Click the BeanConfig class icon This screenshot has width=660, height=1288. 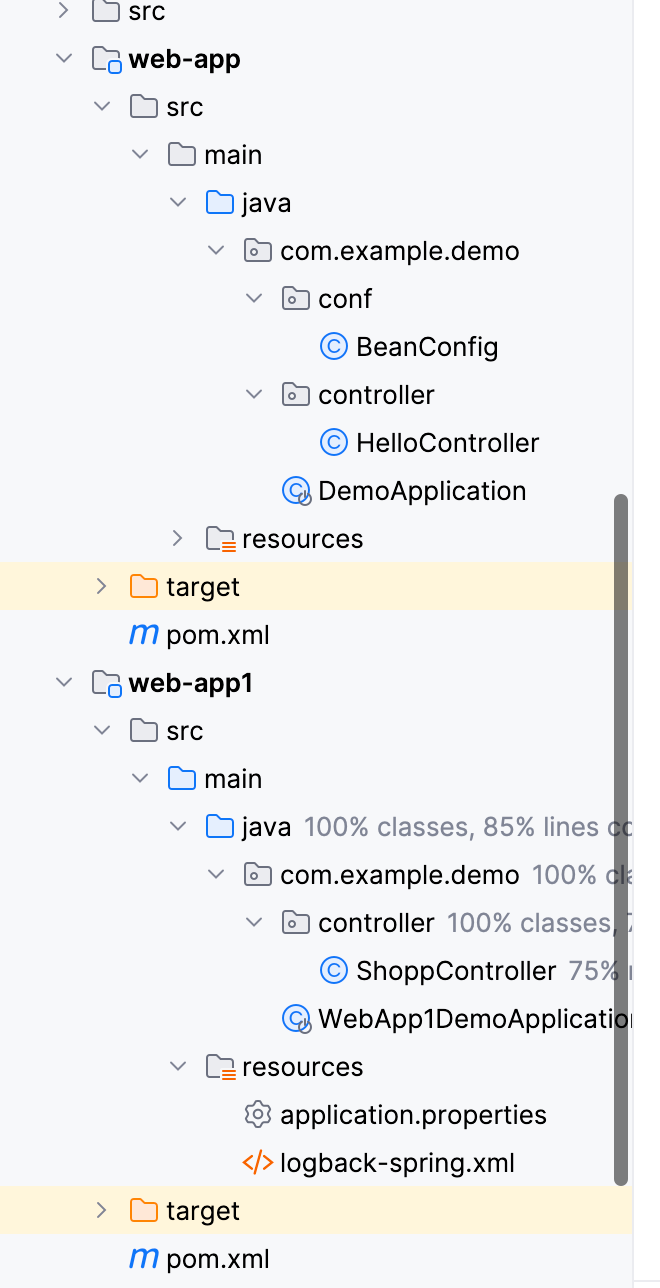pos(333,347)
